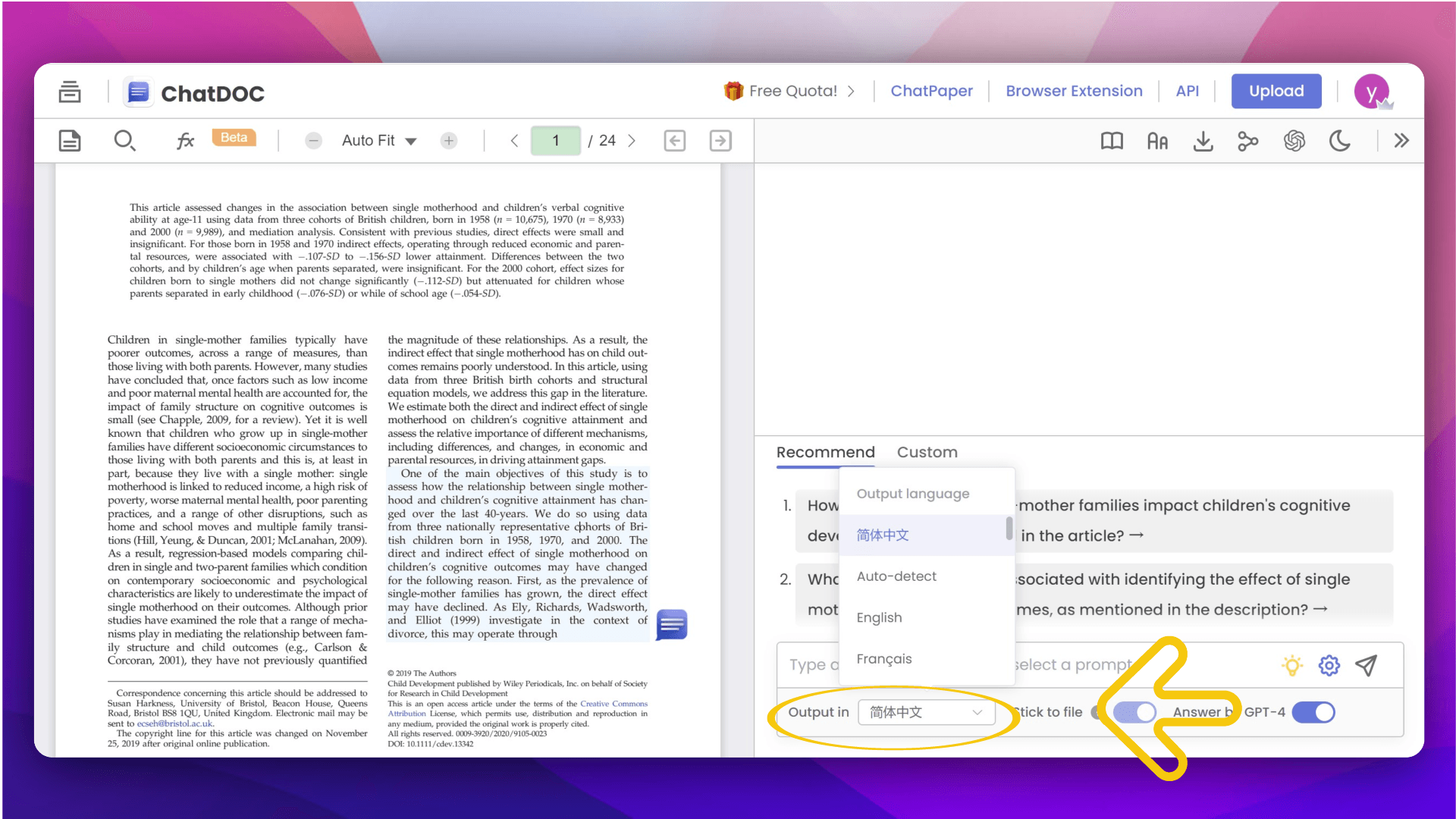Screen dimensions: 1456x819
Task: Click the Free Quota gift icon
Action: pos(733,91)
